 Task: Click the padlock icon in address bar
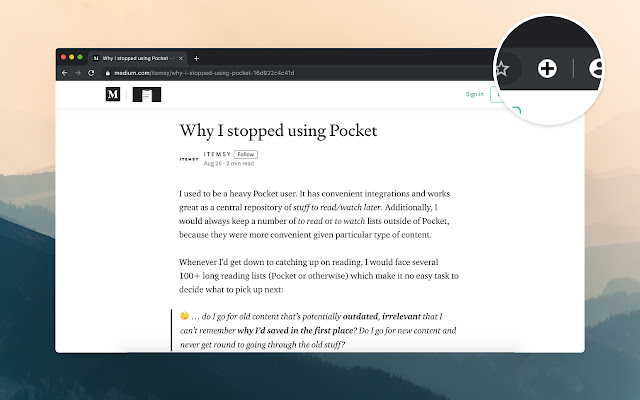(108, 73)
